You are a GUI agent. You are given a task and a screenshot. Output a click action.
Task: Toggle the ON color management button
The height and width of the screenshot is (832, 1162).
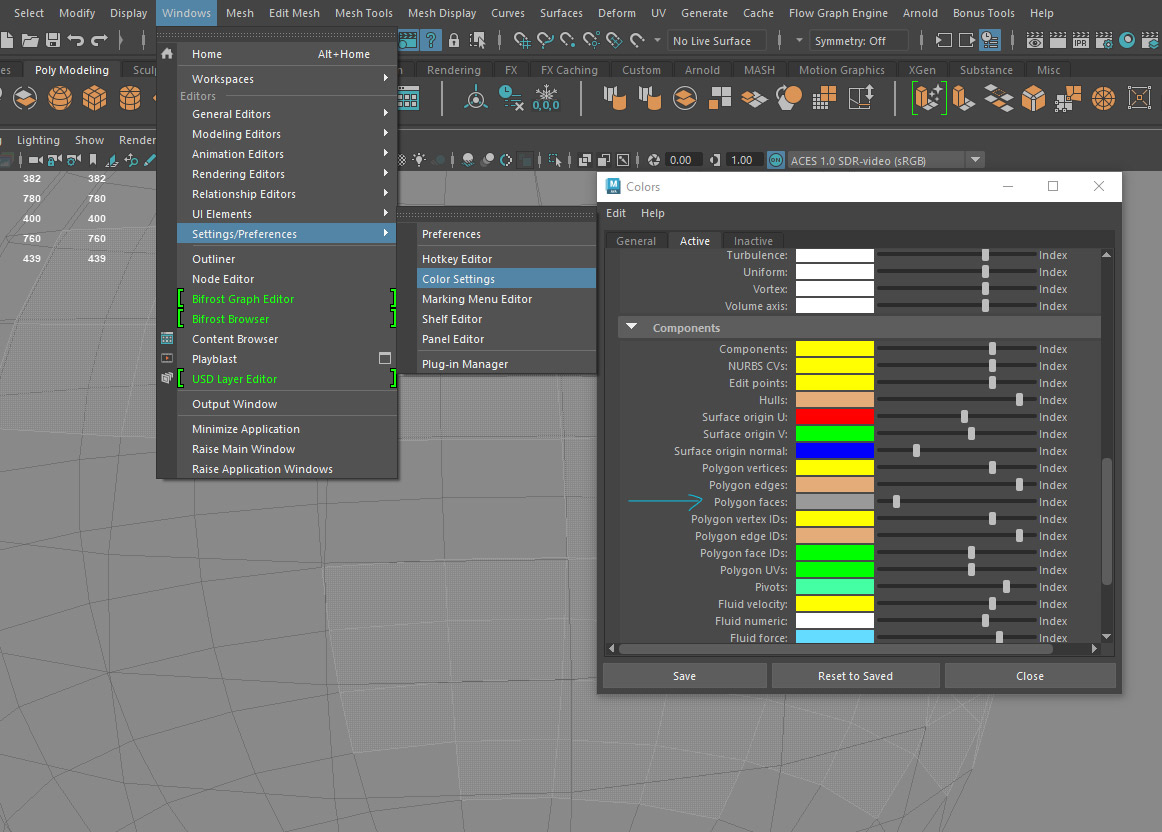(775, 160)
